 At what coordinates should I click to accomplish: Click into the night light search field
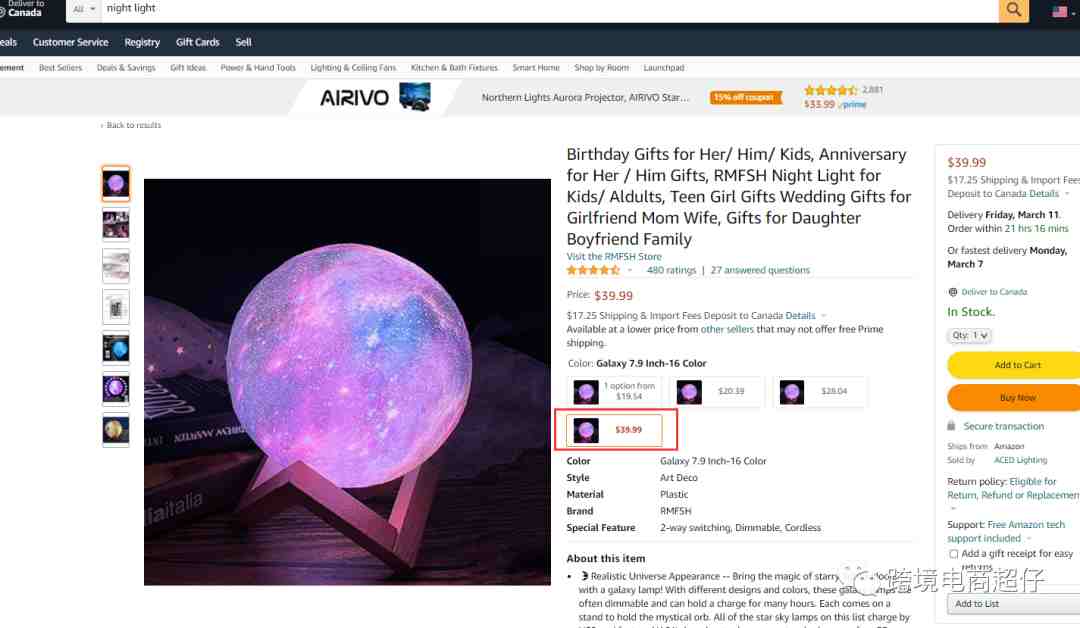pos(549,9)
